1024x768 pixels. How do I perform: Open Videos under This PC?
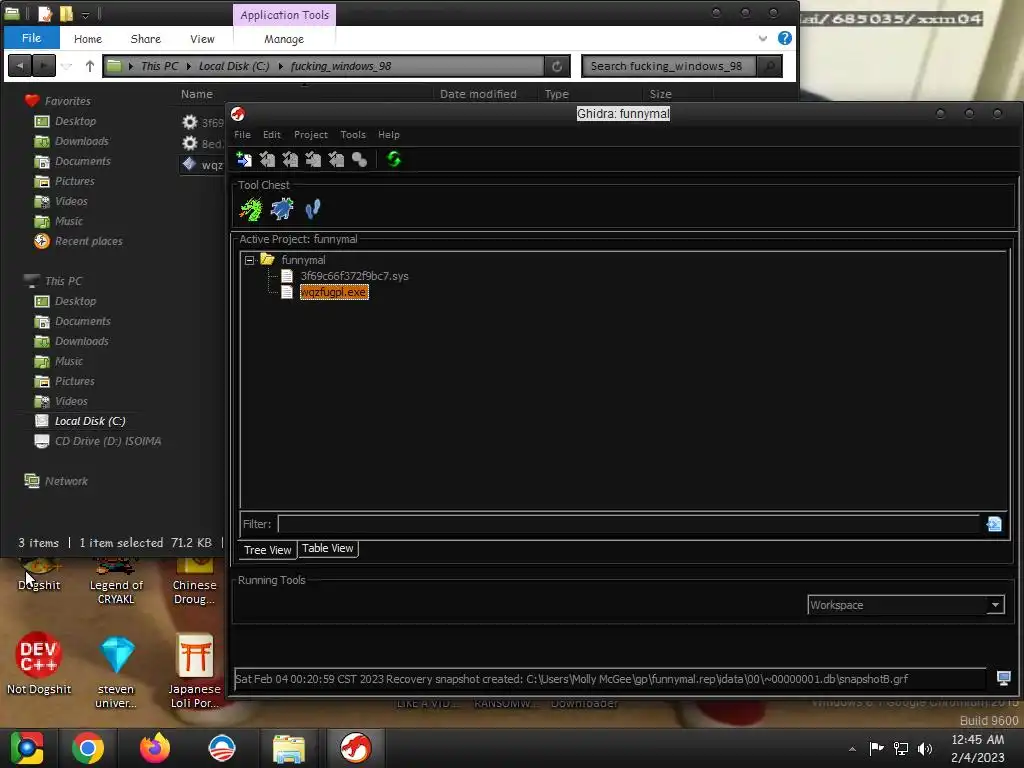pyautogui.click(x=71, y=401)
